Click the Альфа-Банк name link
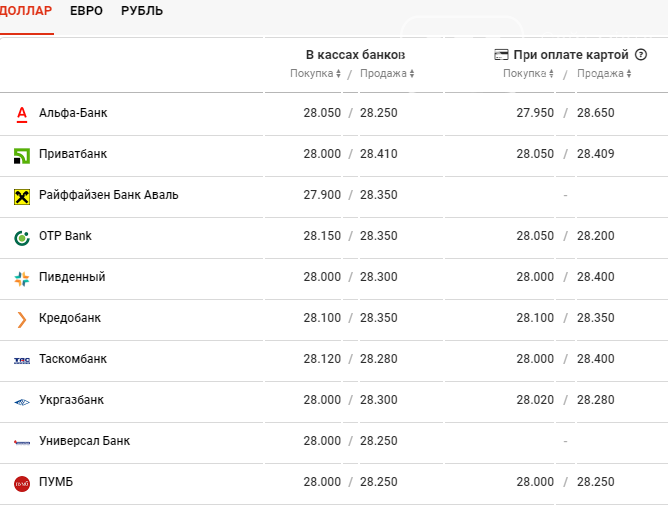 (x=73, y=114)
